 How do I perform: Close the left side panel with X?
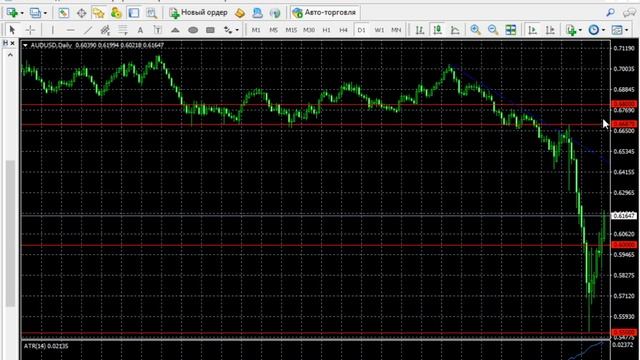13,43
